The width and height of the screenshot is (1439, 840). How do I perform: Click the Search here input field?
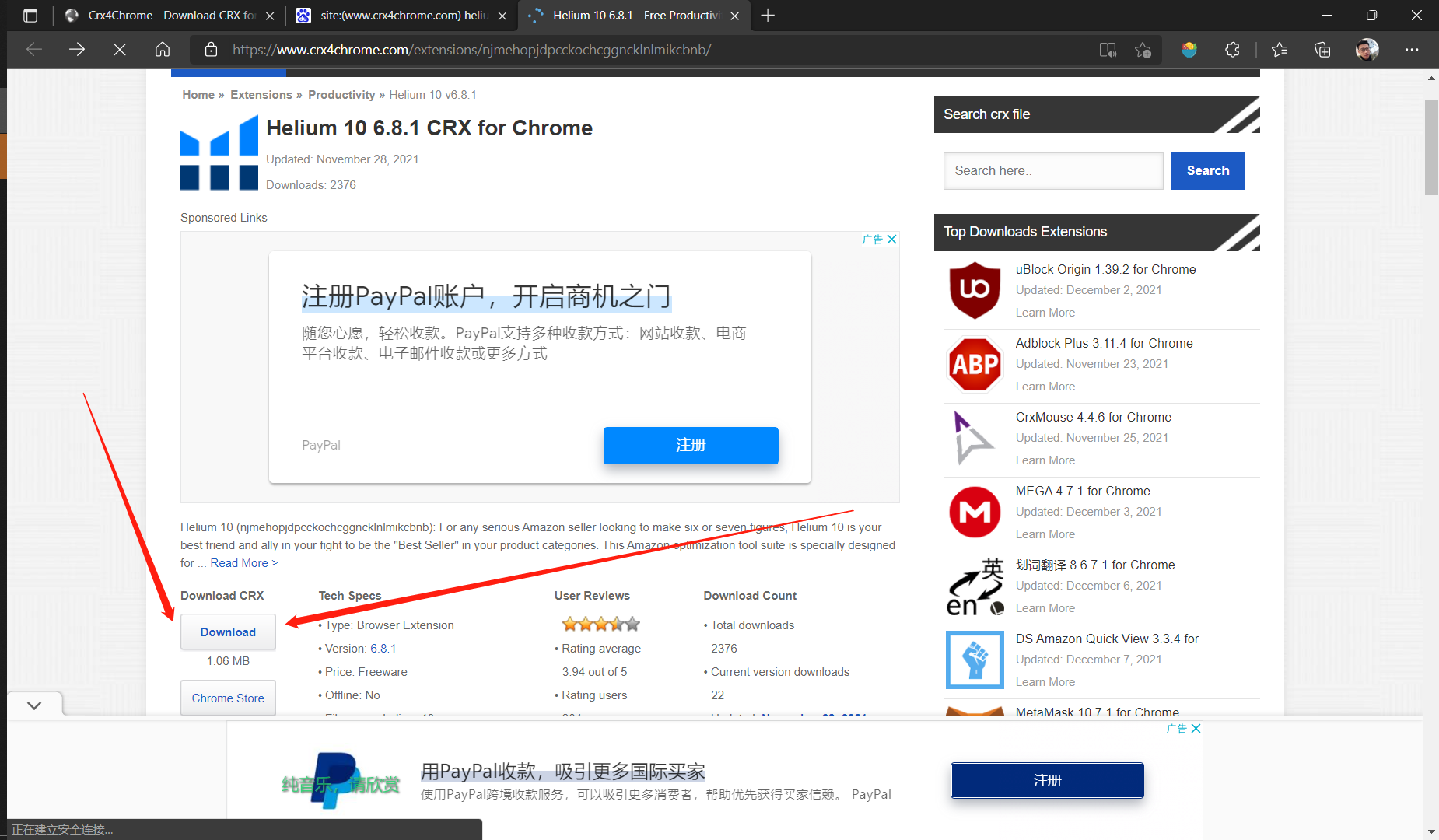[1053, 171]
